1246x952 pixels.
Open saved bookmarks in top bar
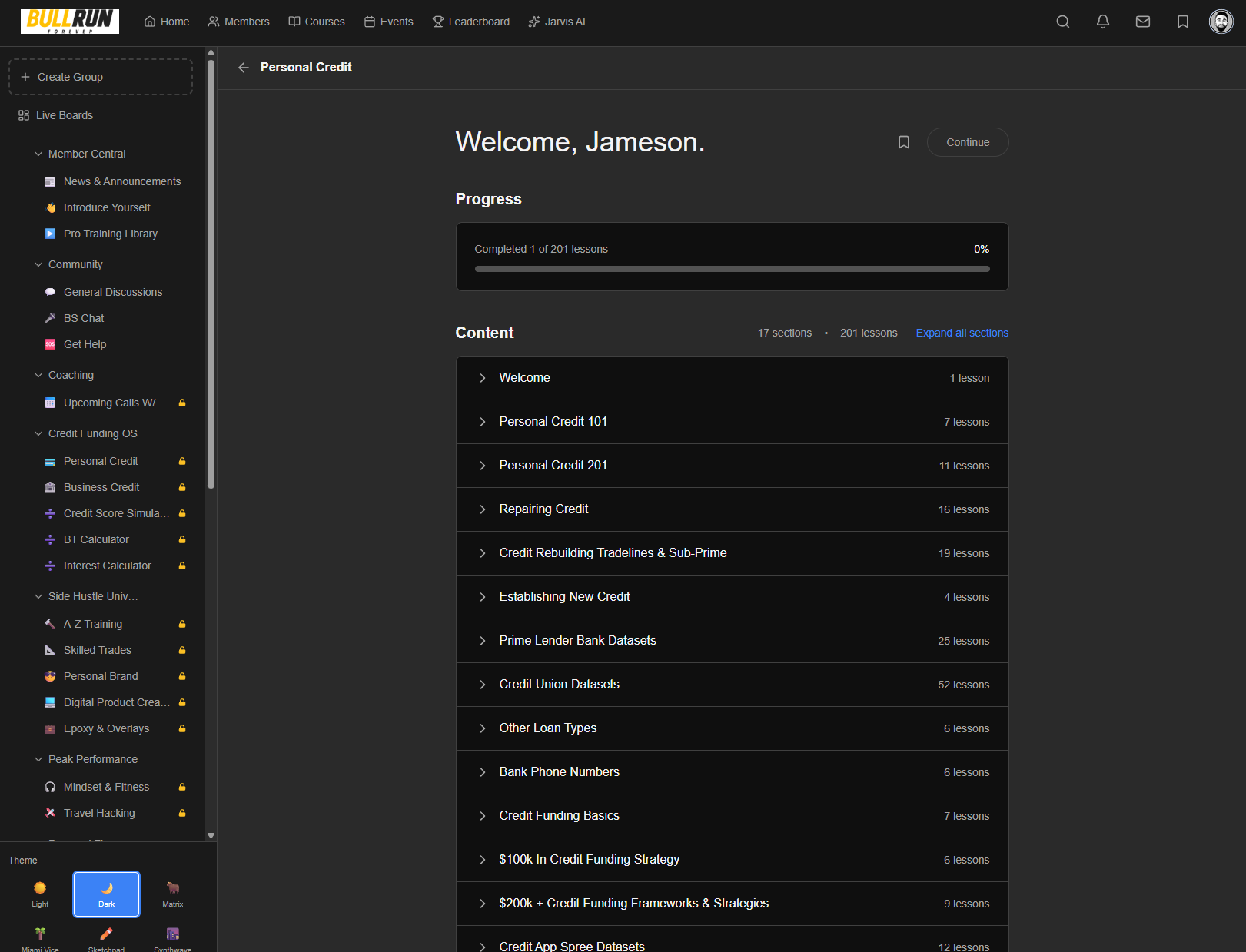pos(1183,22)
